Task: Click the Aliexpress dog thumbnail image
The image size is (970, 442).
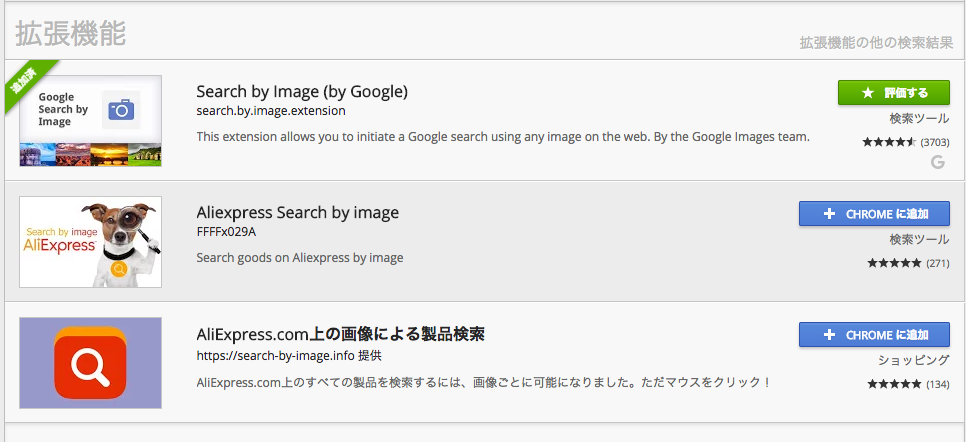Action: (90, 242)
